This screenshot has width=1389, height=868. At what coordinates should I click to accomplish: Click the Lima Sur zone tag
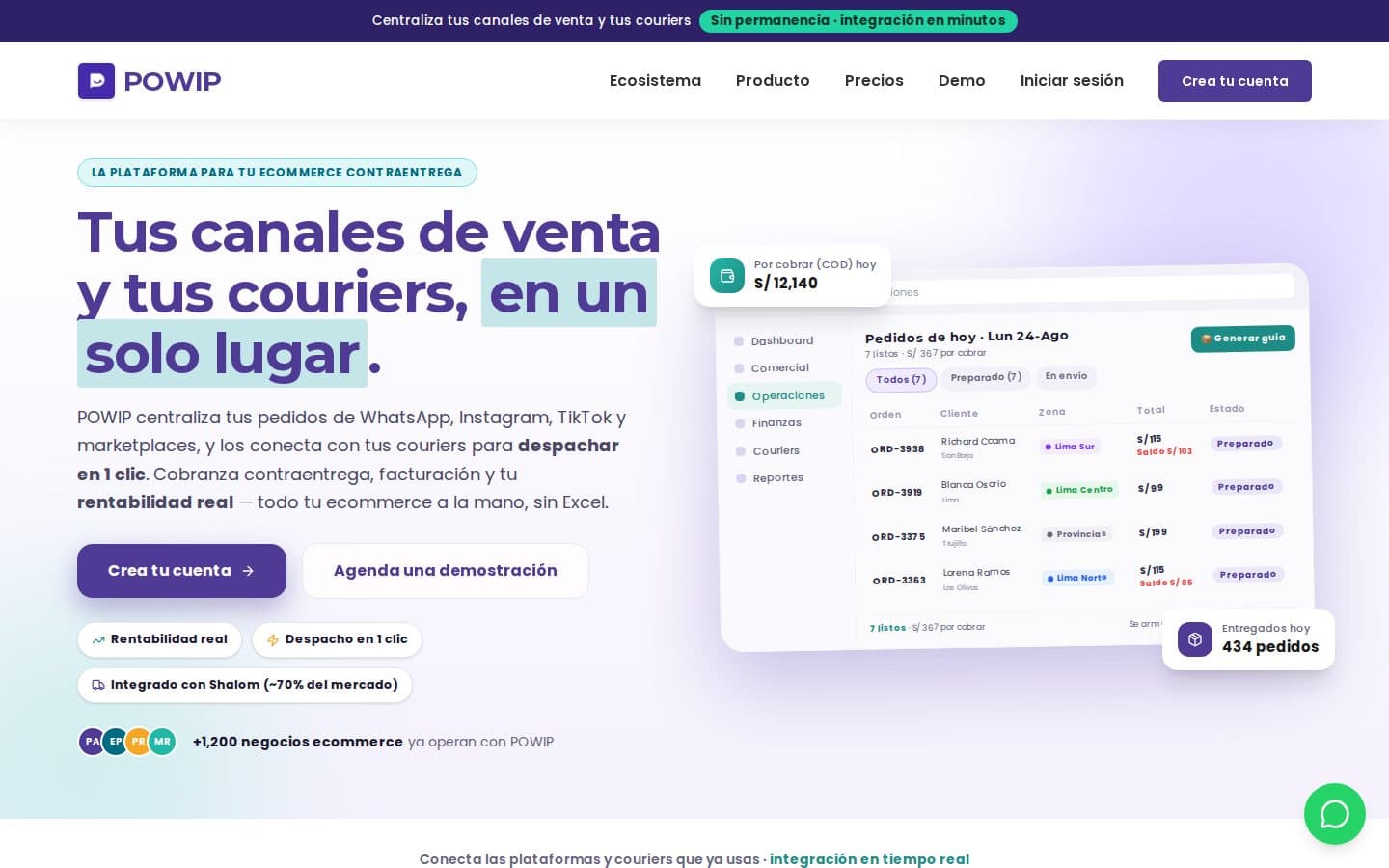click(1070, 447)
